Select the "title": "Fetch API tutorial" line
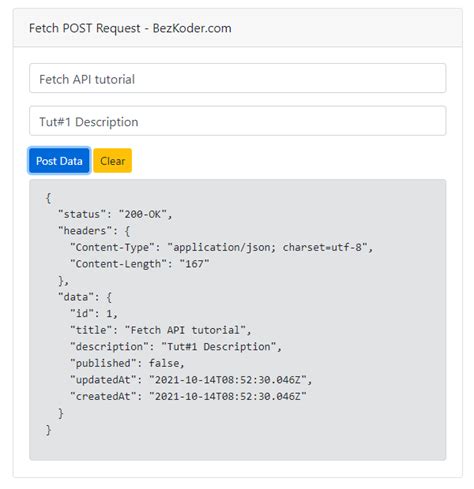This screenshot has width=474, height=489. (x=160, y=330)
